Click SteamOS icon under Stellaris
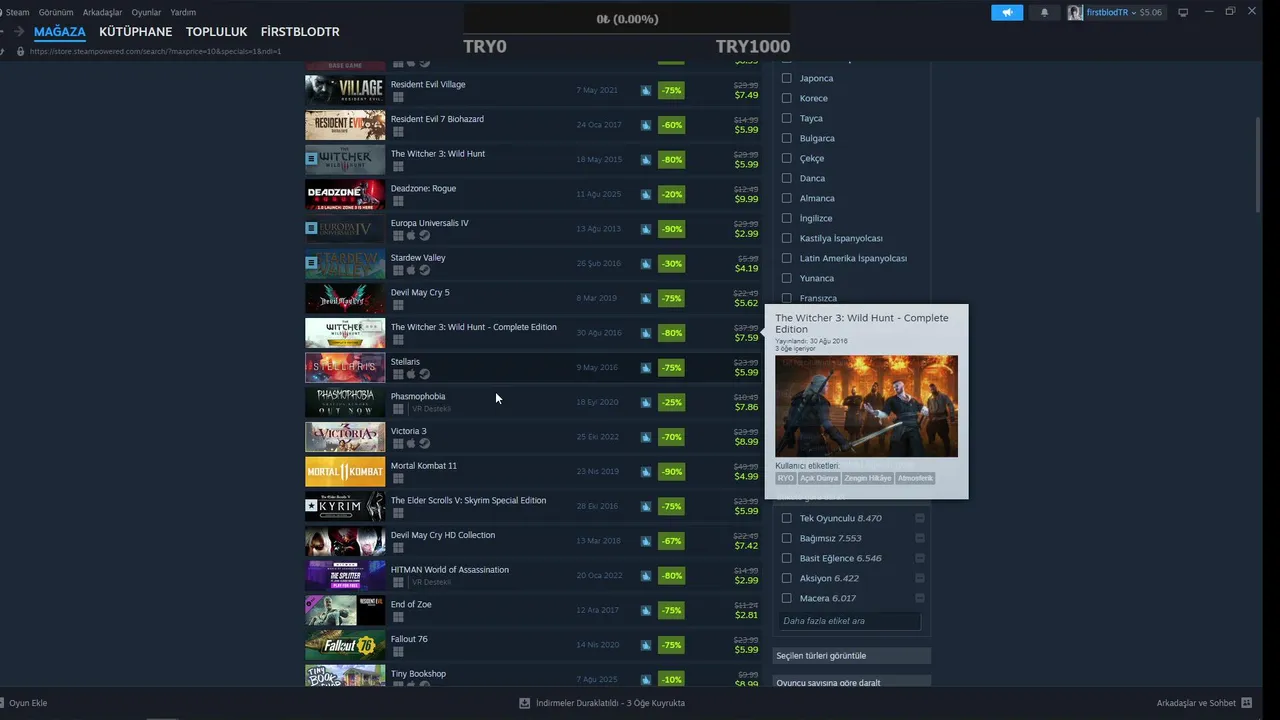 (424, 374)
